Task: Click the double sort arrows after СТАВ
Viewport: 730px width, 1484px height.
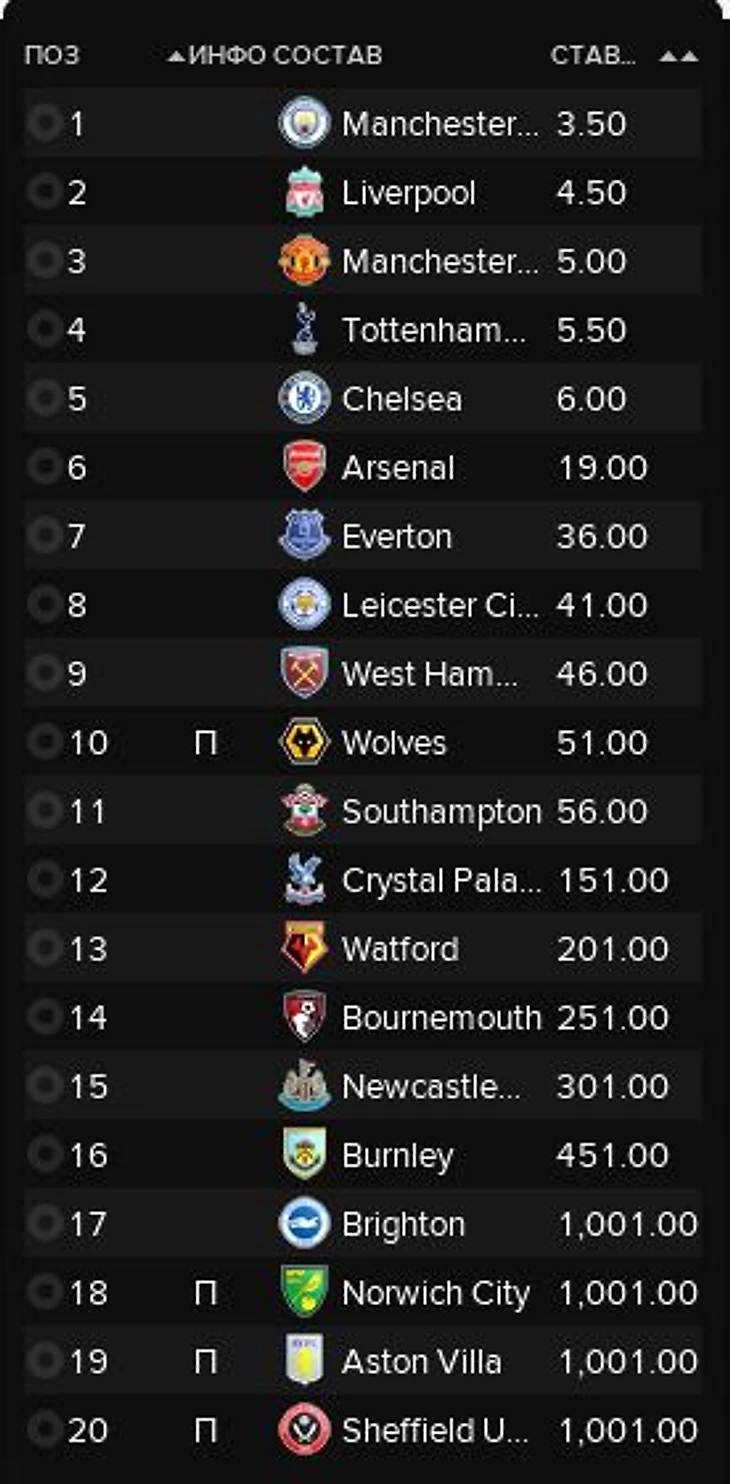Action: pos(679,56)
